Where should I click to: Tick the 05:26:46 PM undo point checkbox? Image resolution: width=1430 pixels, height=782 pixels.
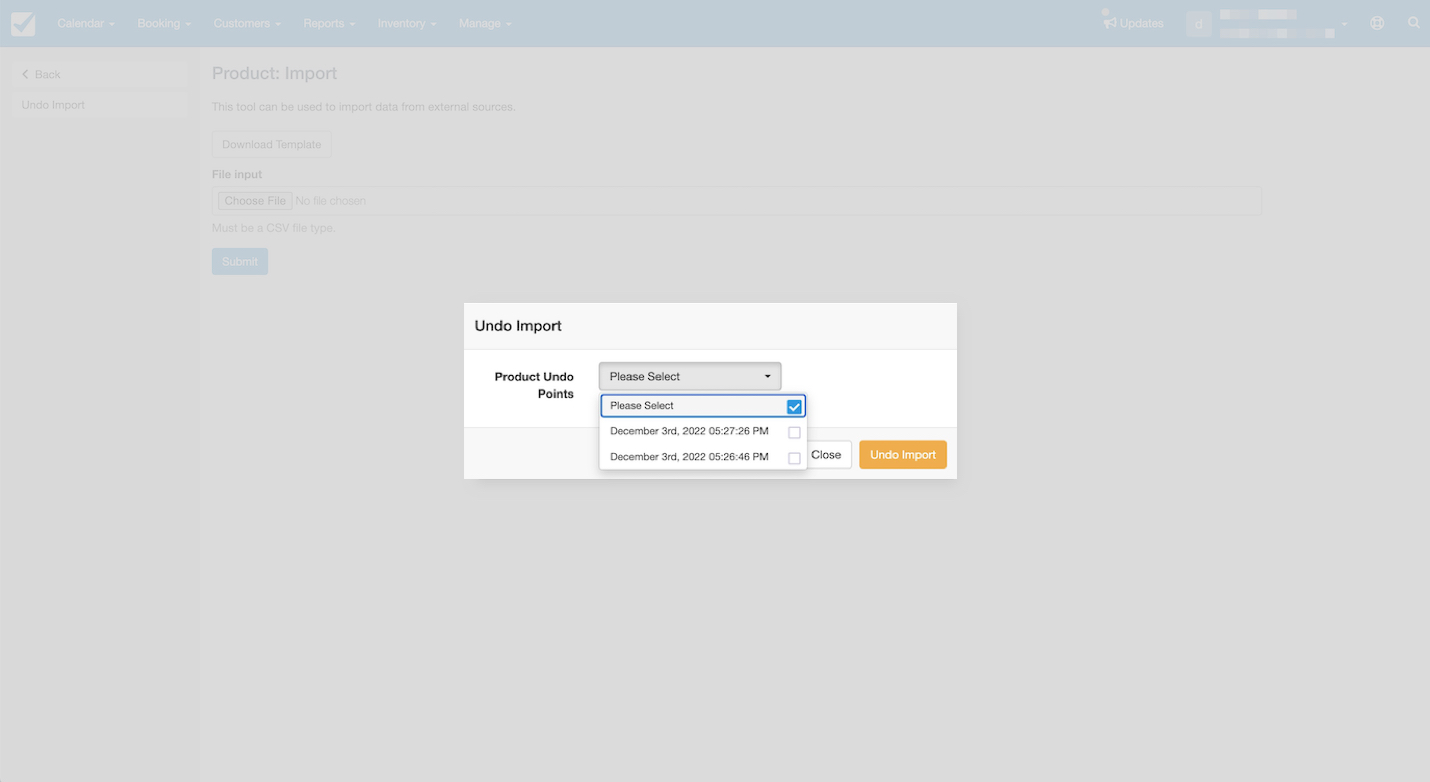tap(794, 458)
